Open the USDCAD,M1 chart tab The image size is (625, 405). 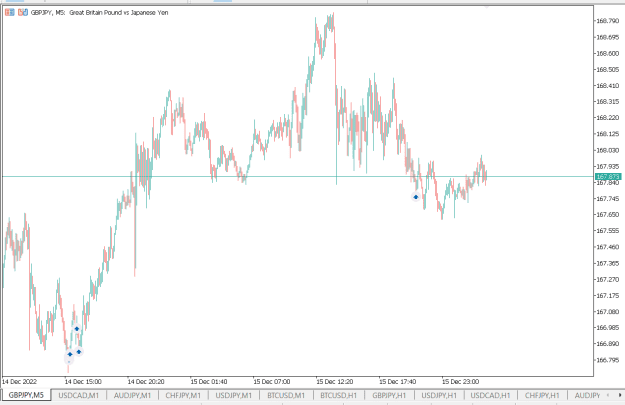click(79, 395)
